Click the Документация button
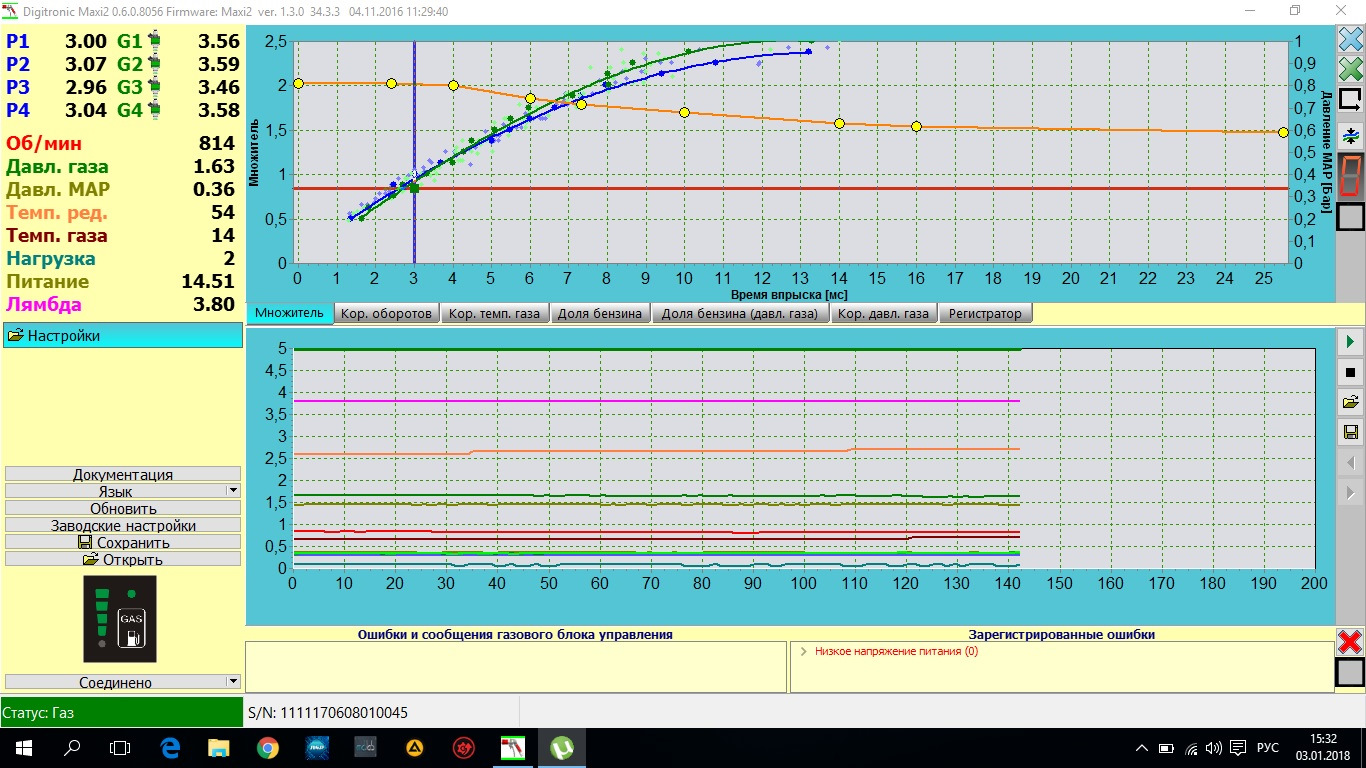 click(123, 474)
